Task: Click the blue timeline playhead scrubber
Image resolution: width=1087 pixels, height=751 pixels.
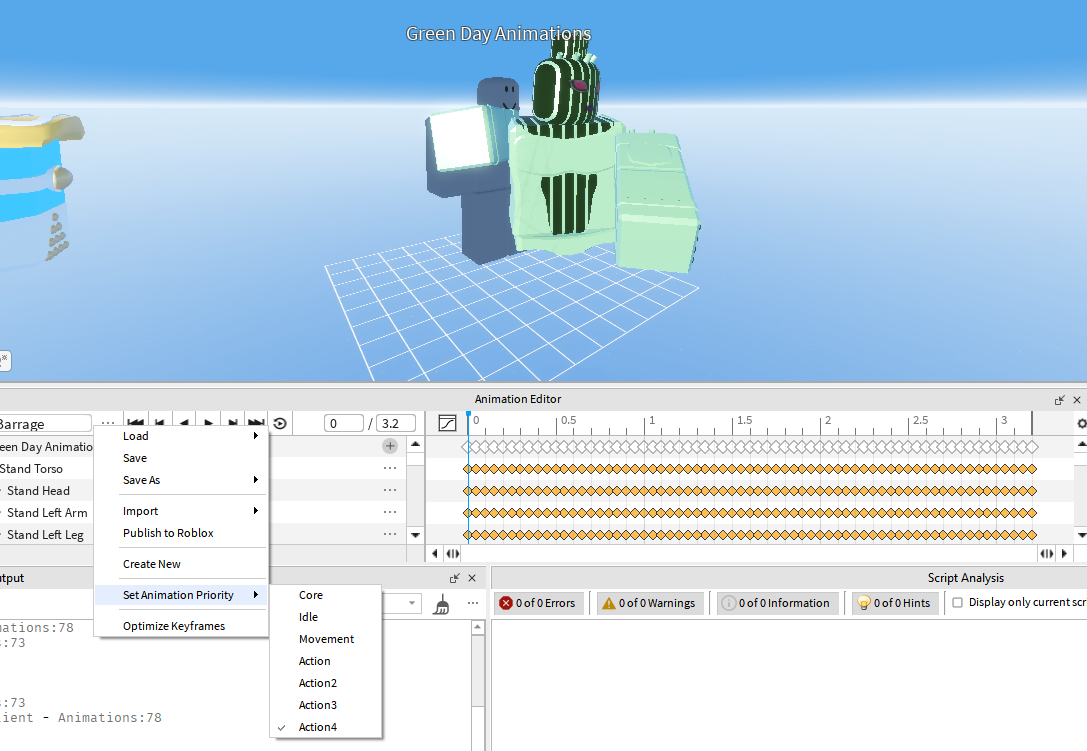Action: tap(466, 415)
